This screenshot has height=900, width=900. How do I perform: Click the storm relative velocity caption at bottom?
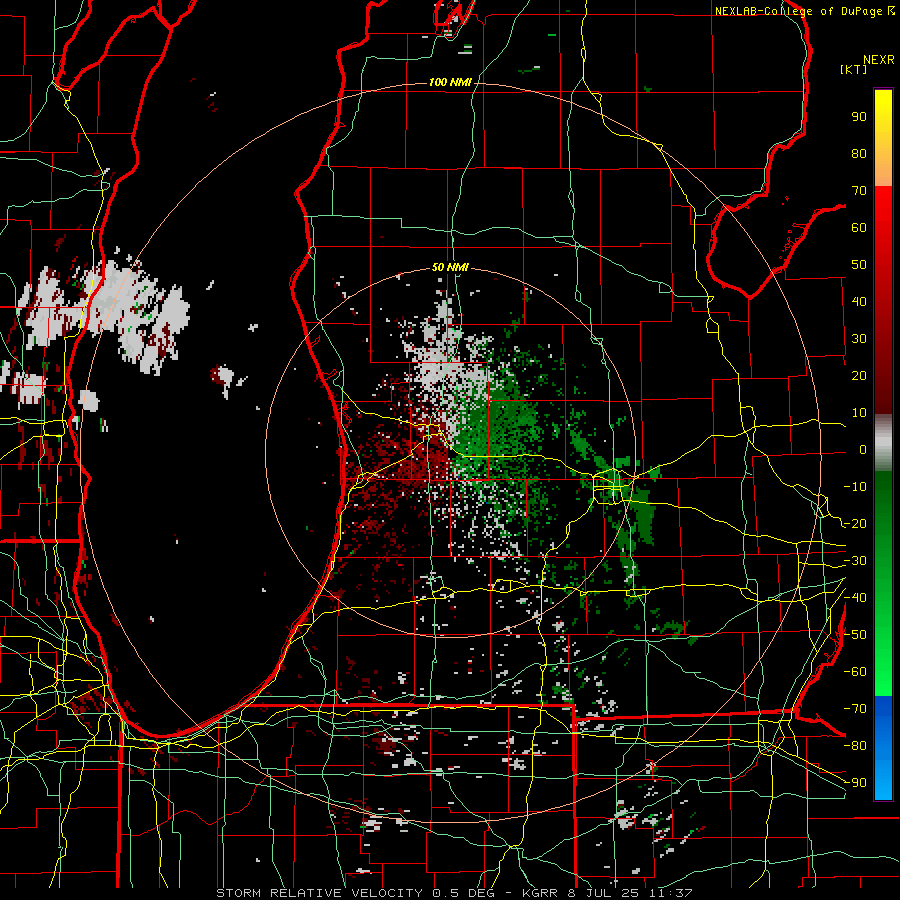[x=454, y=893]
